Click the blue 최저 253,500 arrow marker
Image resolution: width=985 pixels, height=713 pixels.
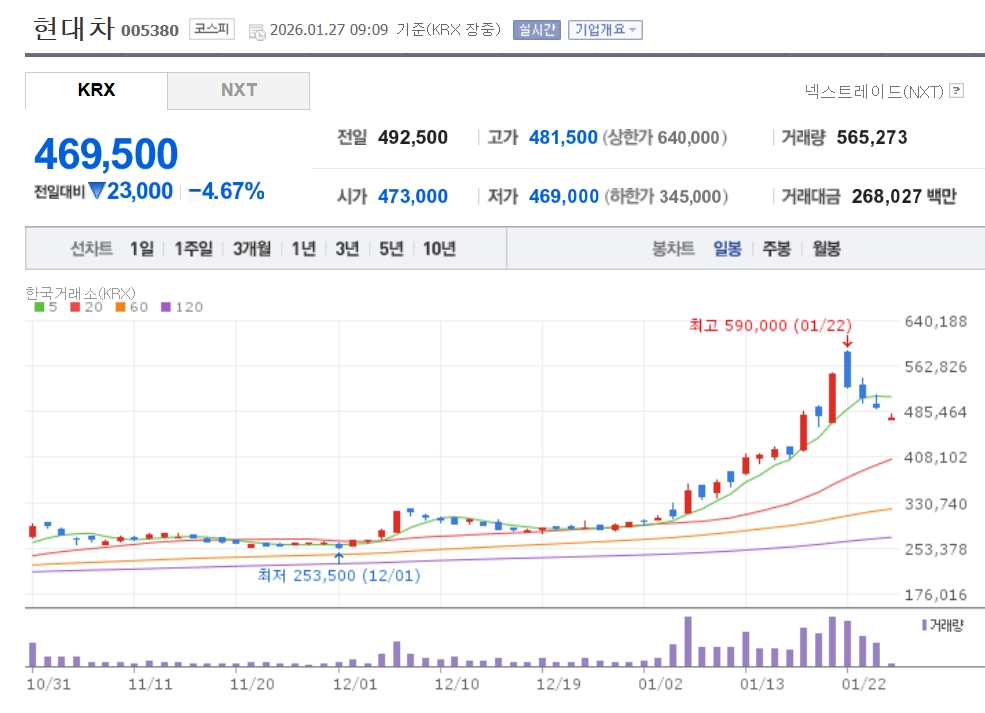(339, 557)
